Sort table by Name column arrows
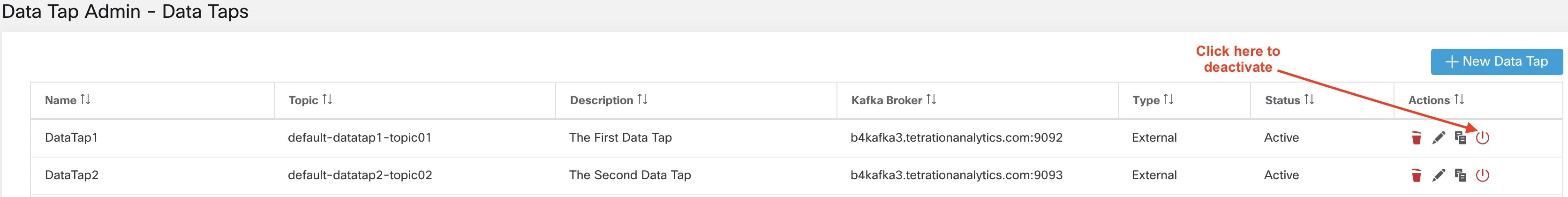The image size is (1568, 197). pyautogui.click(x=85, y=100)
